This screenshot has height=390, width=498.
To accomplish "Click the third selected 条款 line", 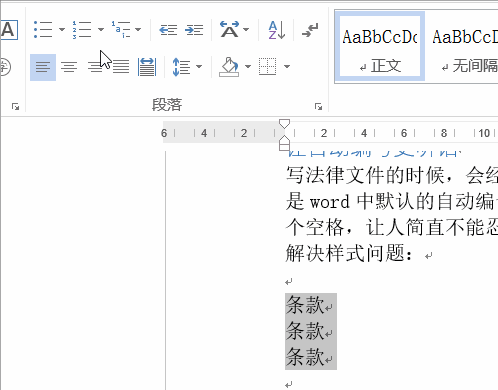I will pos(305,357).
